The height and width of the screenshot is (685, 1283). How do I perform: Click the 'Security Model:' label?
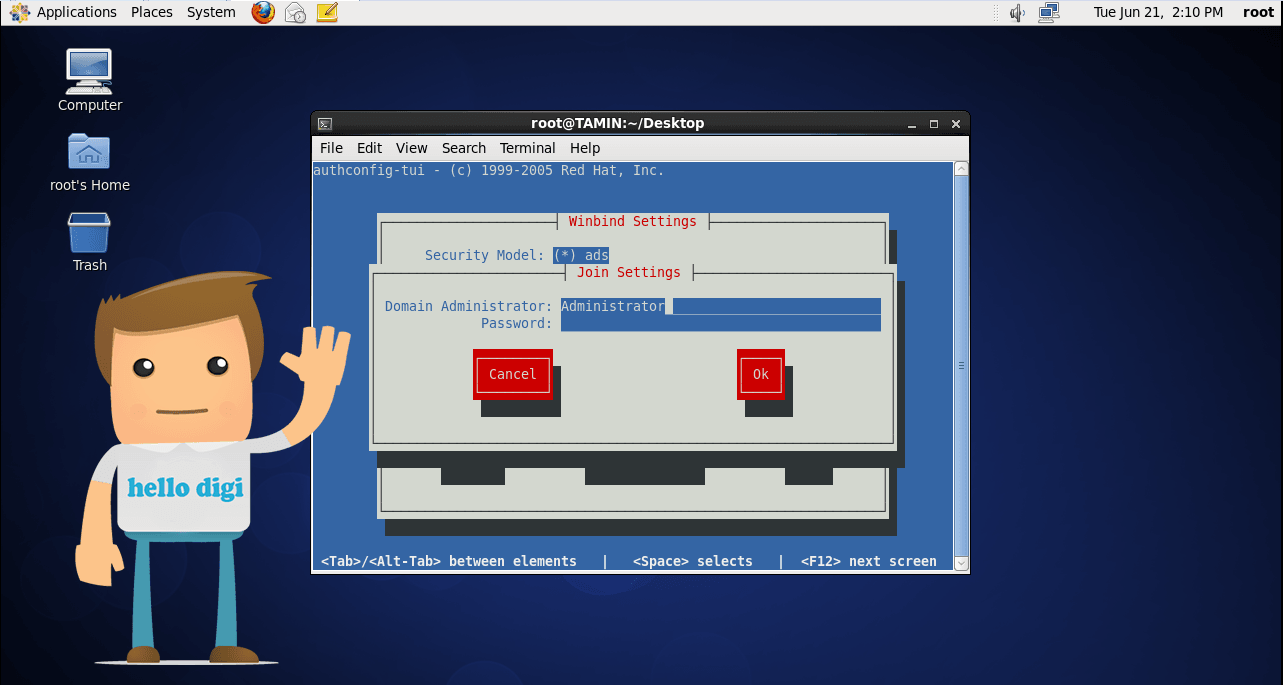click(484, 255)
